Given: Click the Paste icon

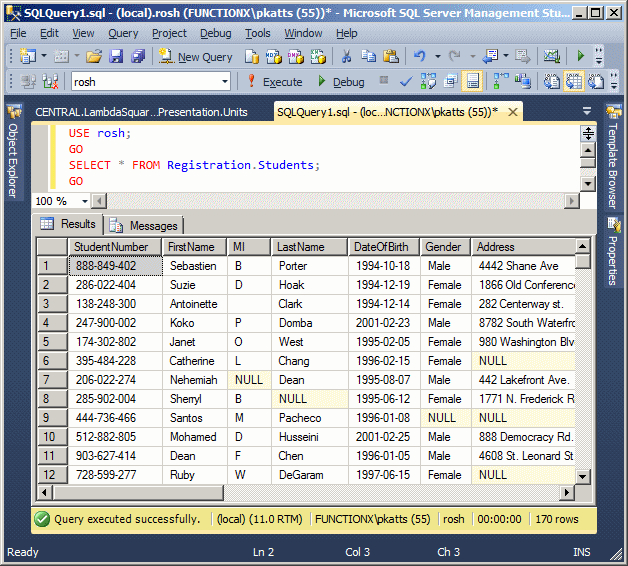Looking at the screenshot, I should click(391, 56).
